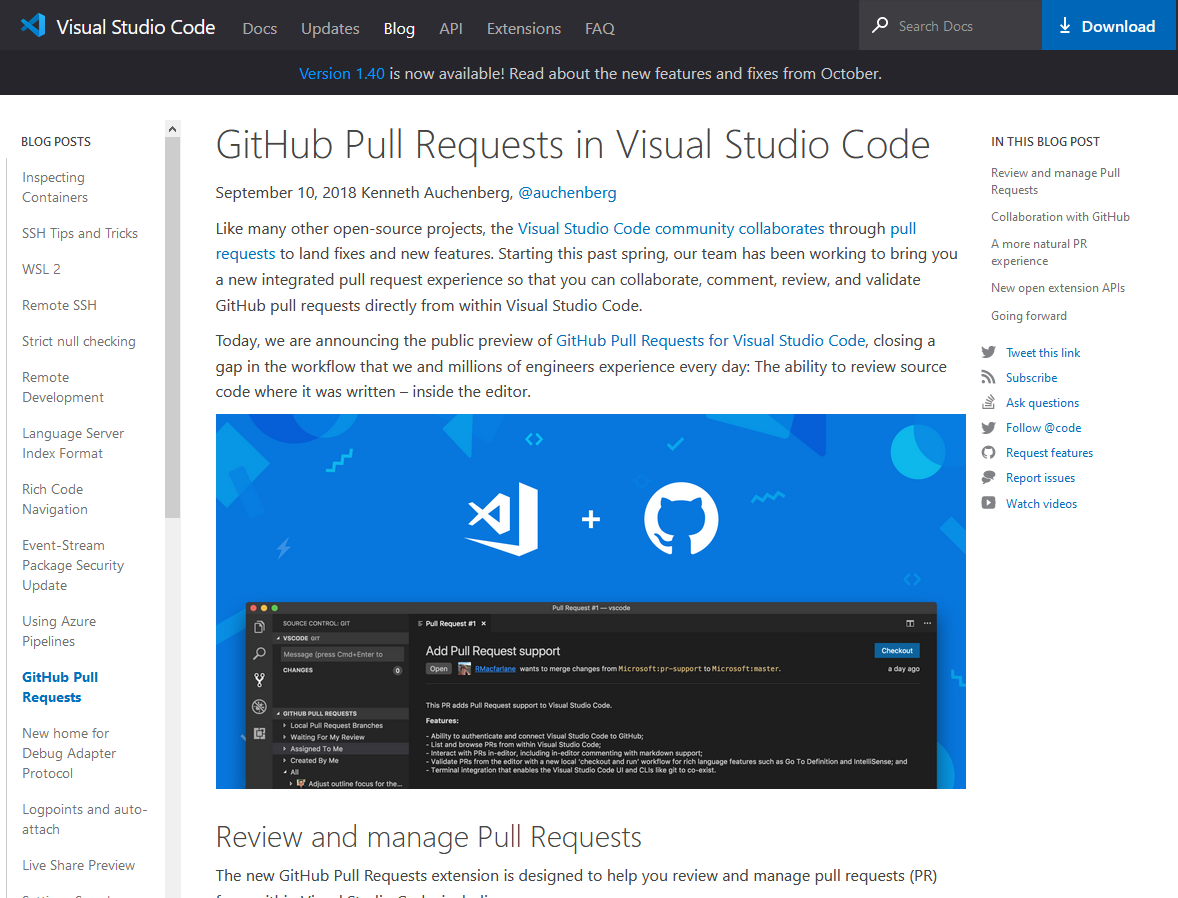This screenshot has width=1178, height=898.
Task: Open the Remote SSH blog post
Action: pos(59,305)
